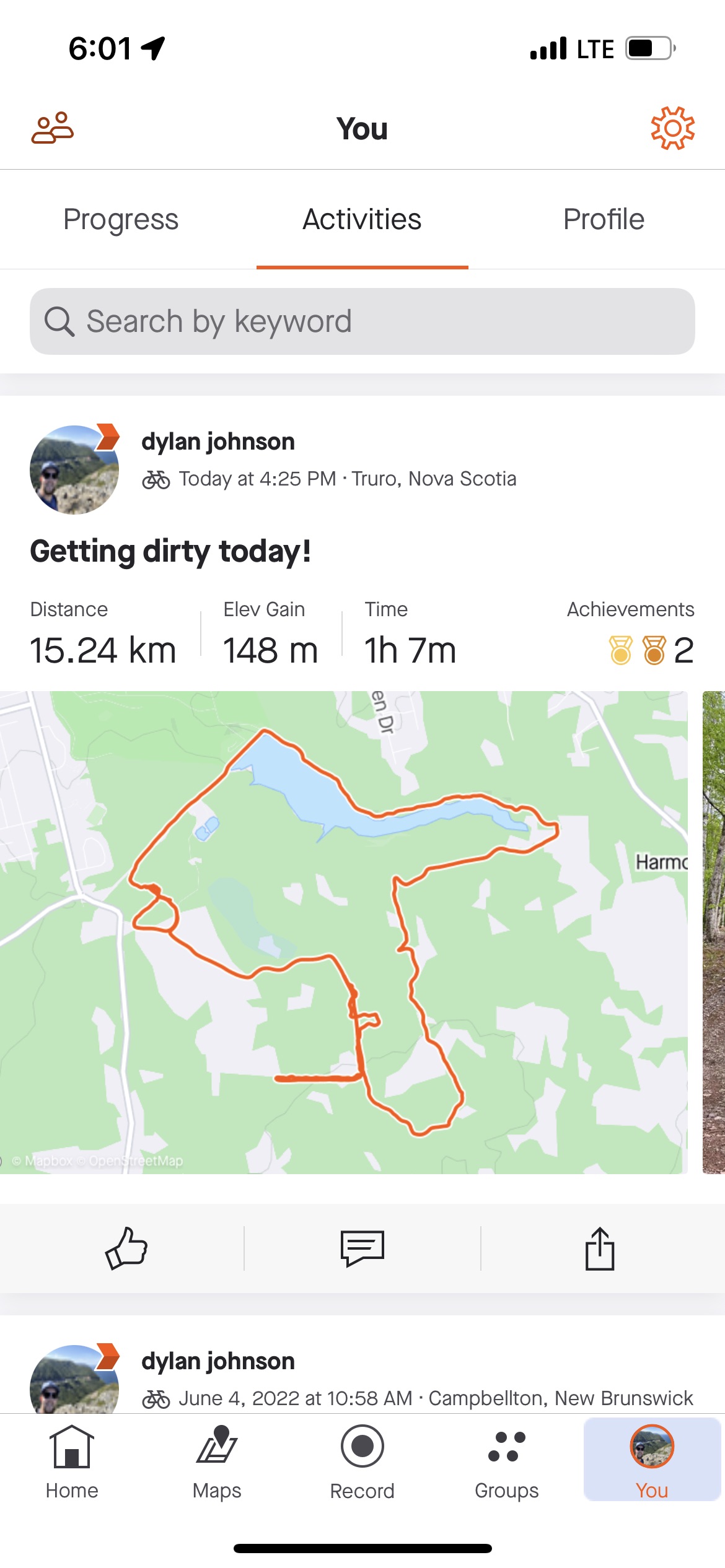
Task: Select the Activities tab
Action: pos(362,219)
